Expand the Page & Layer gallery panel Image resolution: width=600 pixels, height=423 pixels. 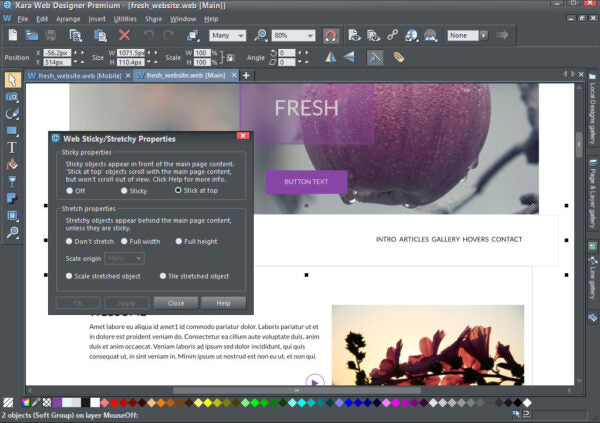[x=593, y=193]
